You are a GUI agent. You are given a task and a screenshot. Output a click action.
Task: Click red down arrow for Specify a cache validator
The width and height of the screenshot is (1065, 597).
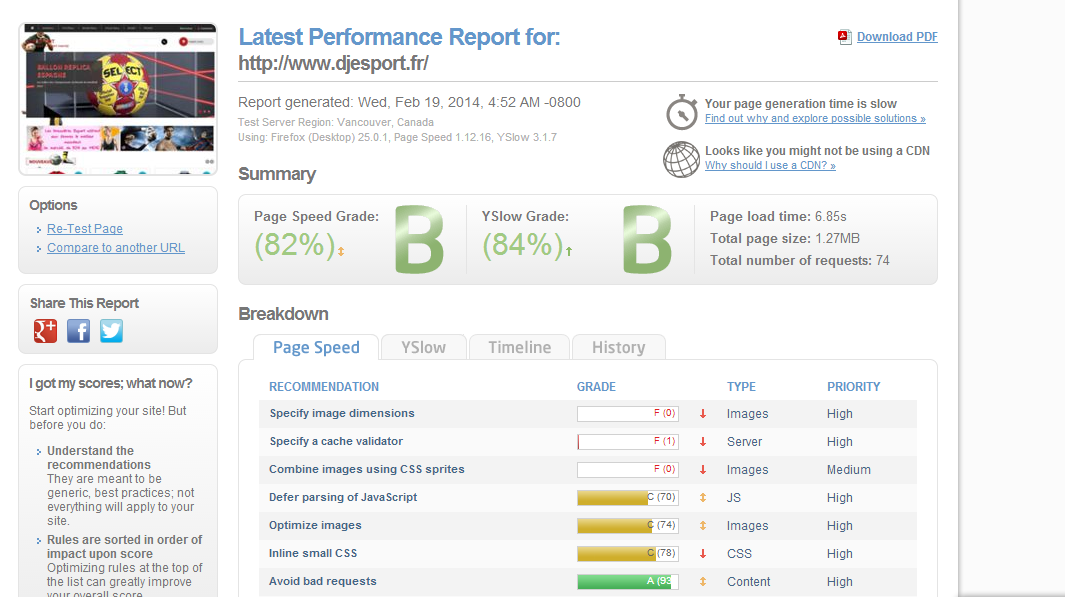click(x=703, y=441)
